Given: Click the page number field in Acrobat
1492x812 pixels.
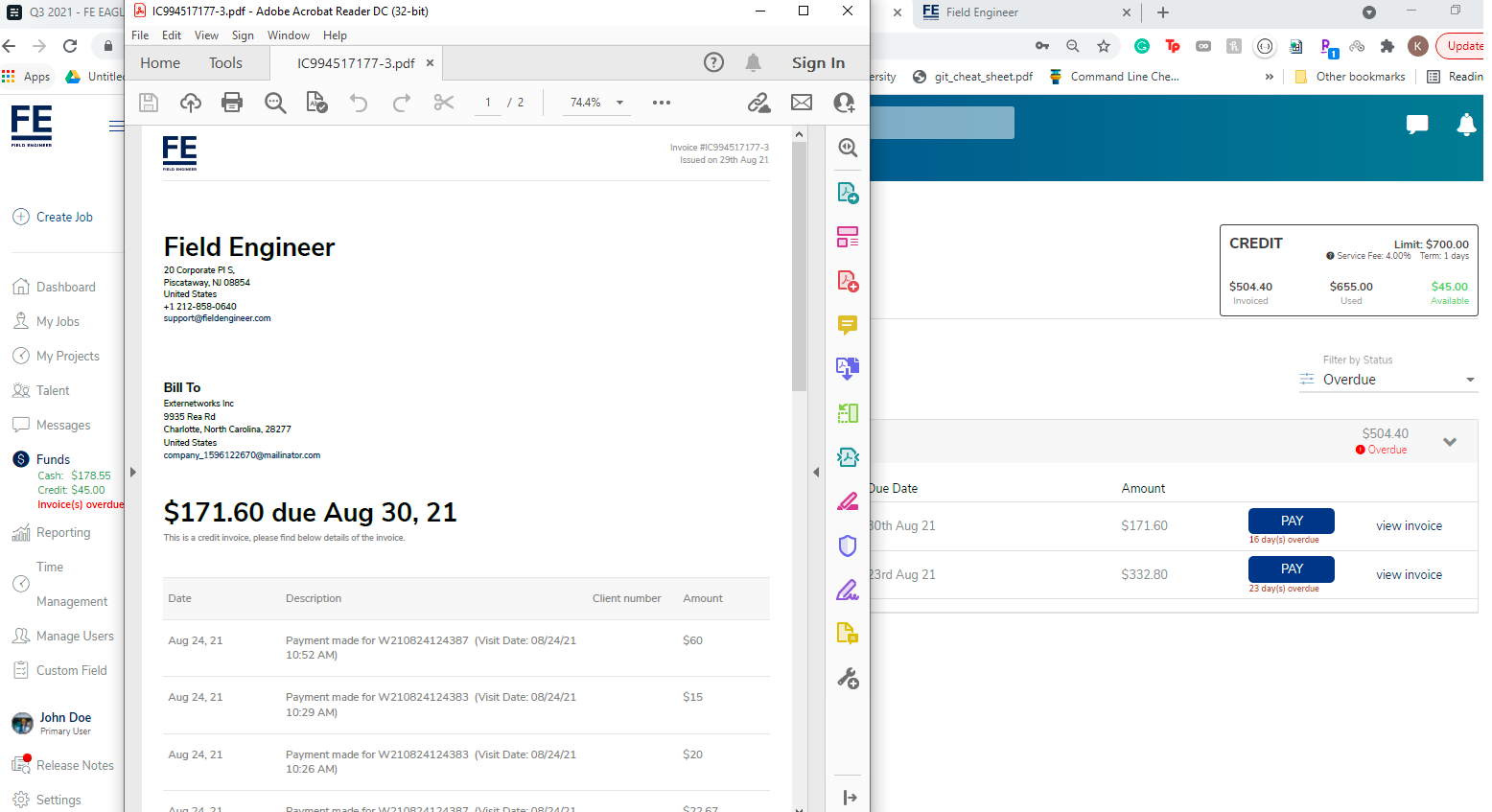Looking at the screenshot, I should 488,103.
